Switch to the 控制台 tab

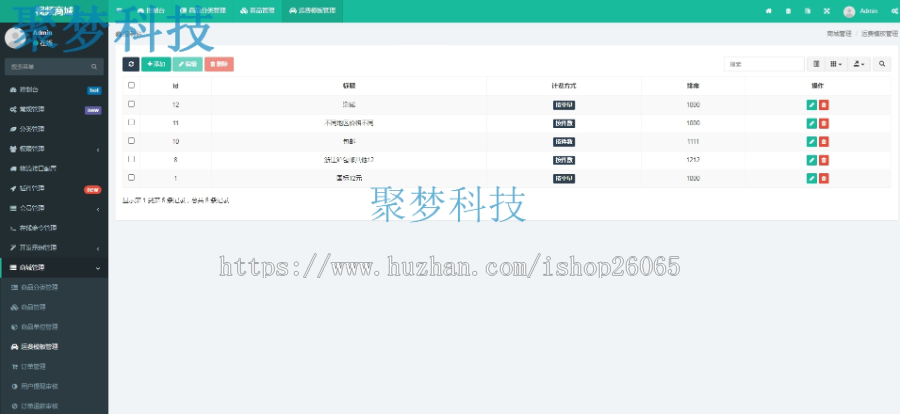[x=150, y=11]
